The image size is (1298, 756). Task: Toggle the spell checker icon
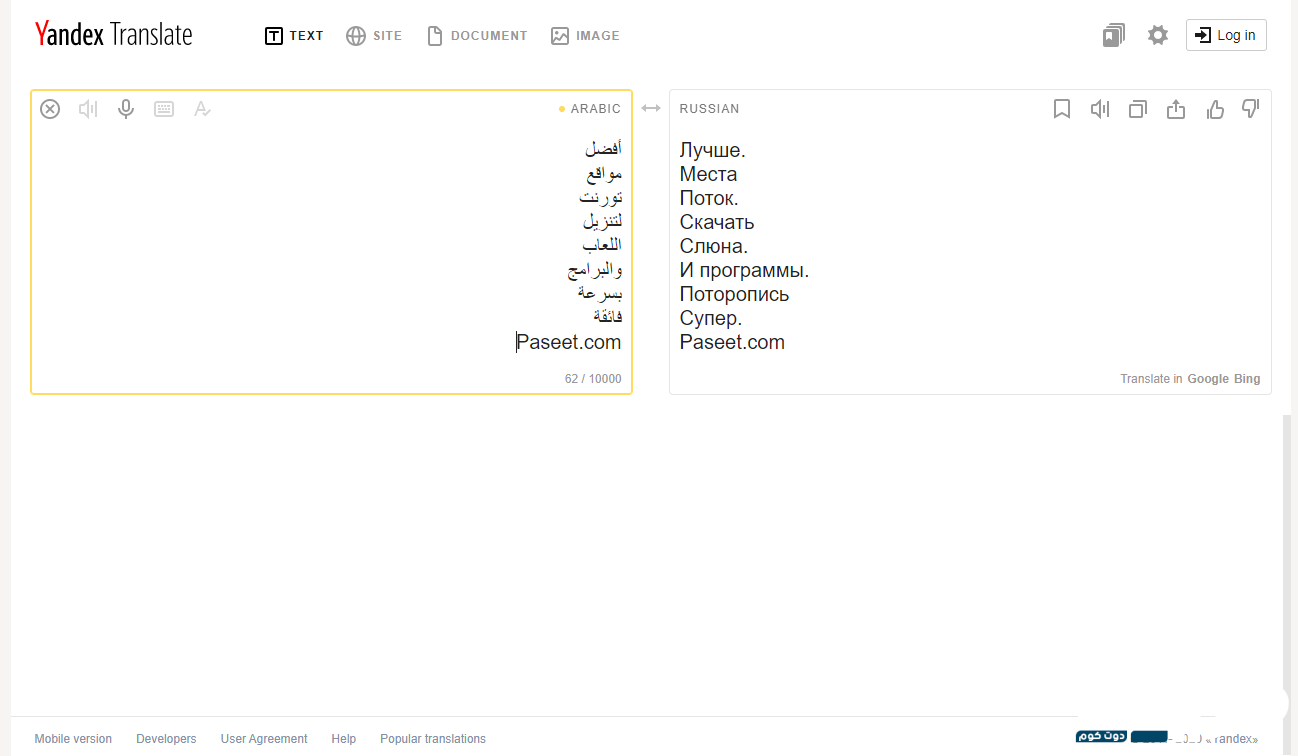[x=202, y=109]
